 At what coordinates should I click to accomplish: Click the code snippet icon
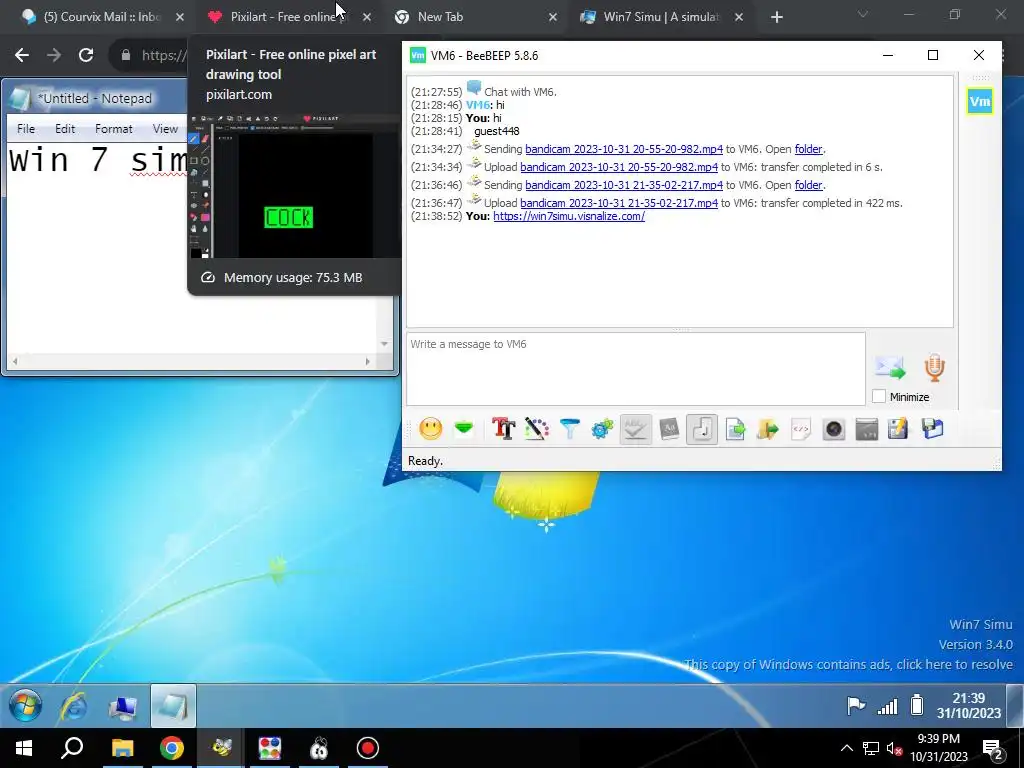[x=801, y=429]
